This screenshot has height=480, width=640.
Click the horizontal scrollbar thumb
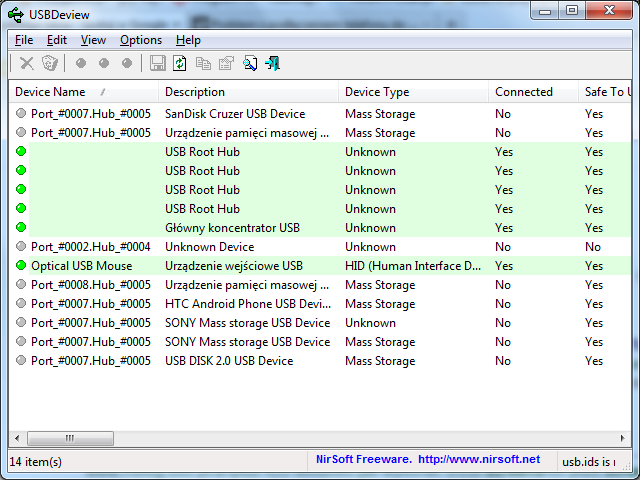tap(70, 438)
